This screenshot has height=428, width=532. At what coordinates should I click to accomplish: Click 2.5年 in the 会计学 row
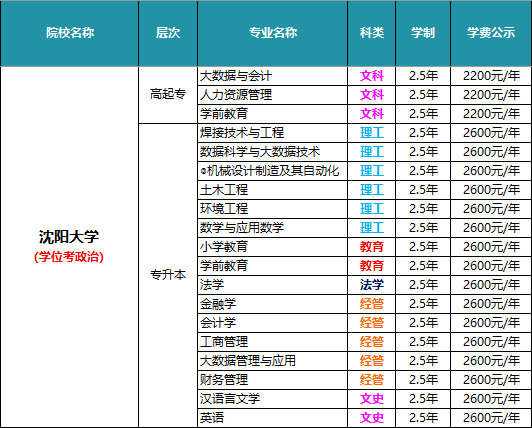(423, 323)
